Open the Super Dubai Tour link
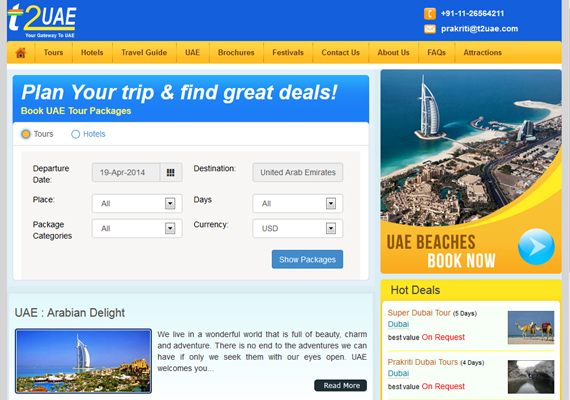 (x=419, y=313)
